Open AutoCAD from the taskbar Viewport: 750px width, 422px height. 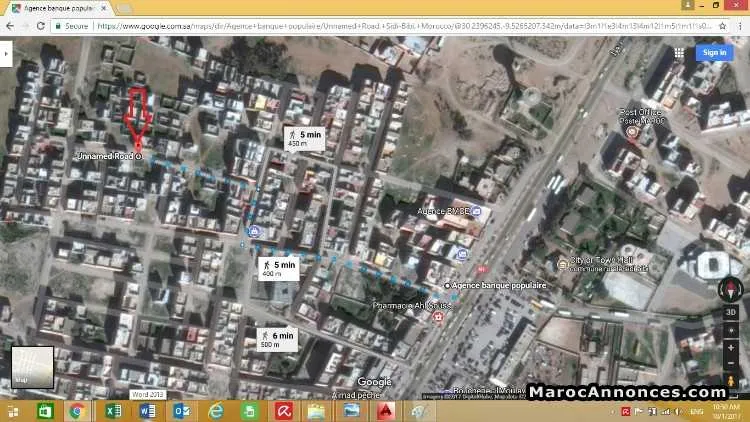point(386,411)
